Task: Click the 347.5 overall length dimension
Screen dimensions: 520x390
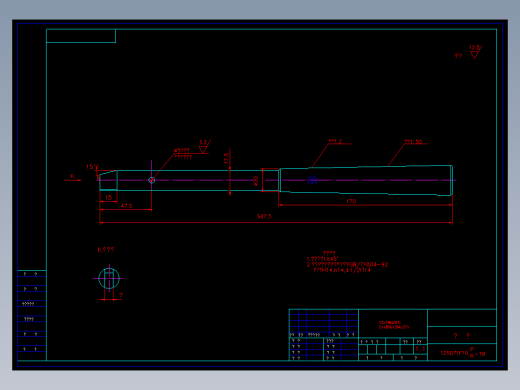Action: [x=264, y=216]
